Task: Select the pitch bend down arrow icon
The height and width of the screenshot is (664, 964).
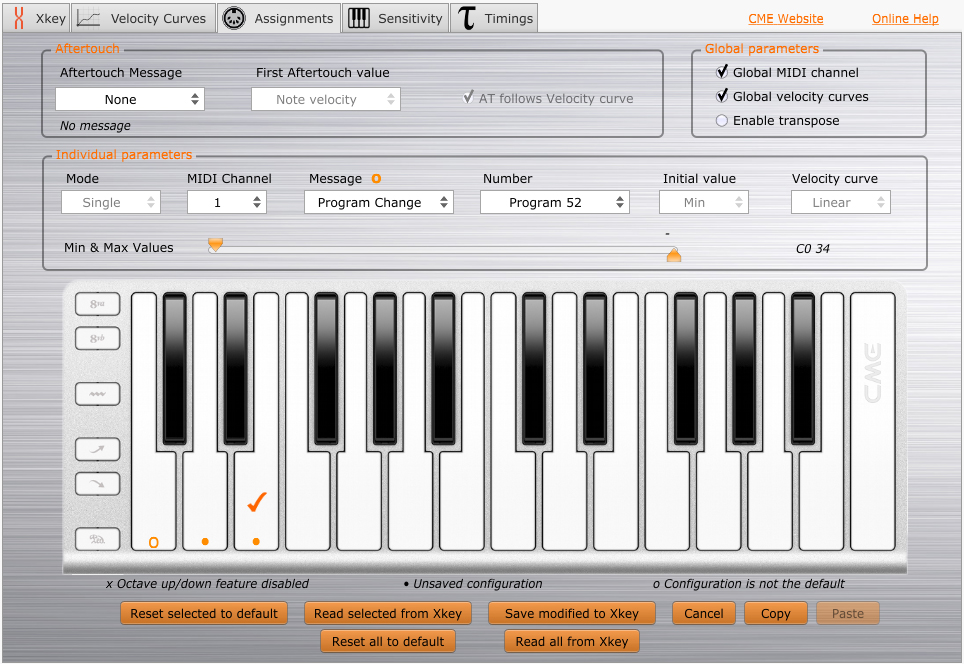Action: [x=97, y=483]
